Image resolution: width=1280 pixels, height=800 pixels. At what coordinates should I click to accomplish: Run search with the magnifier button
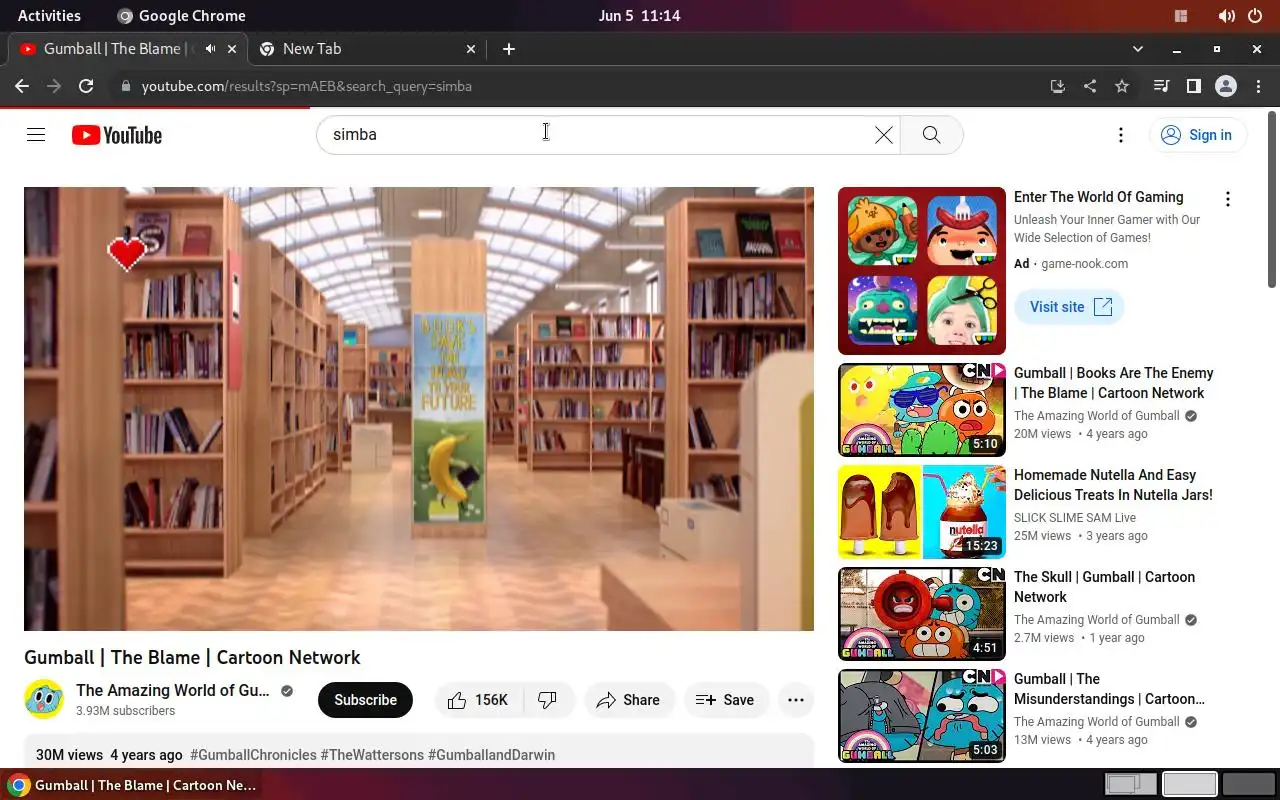(x=931, y=135)
